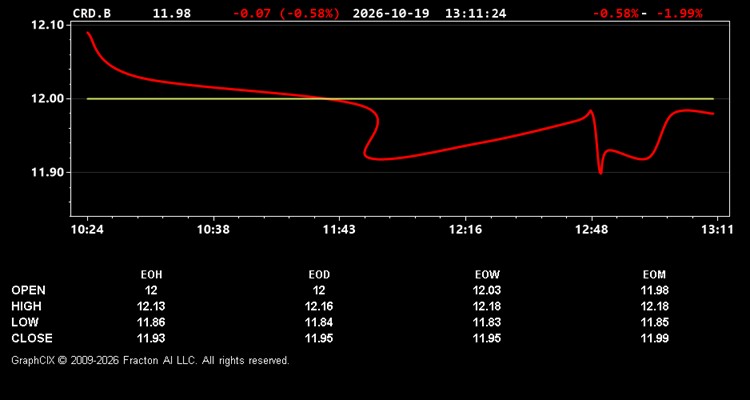The image size is (750, 400).
Task: Click the last price 11.98 in header
Action: pos(172,13)
